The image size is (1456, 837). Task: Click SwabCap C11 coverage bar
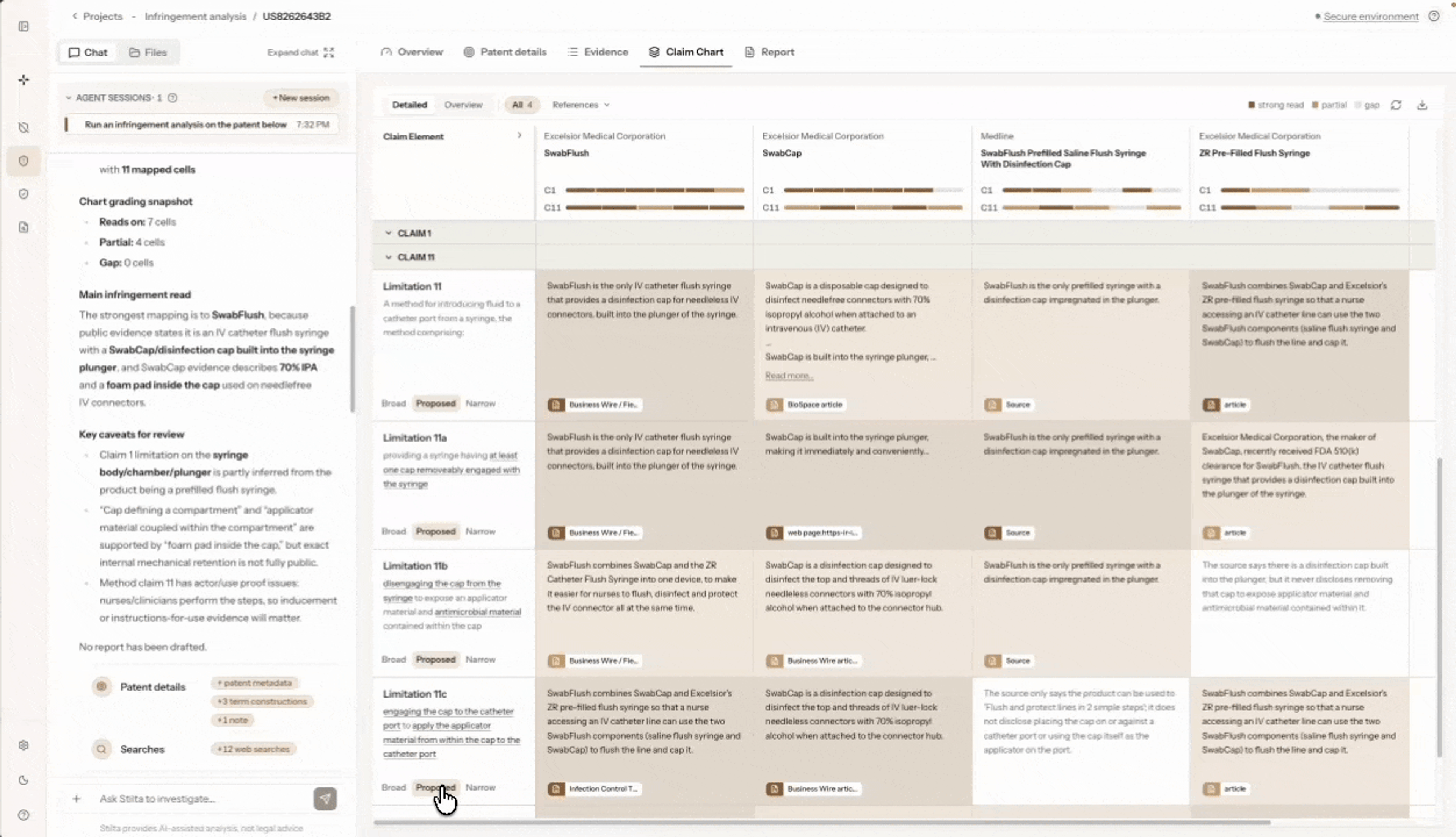point(873,207)
